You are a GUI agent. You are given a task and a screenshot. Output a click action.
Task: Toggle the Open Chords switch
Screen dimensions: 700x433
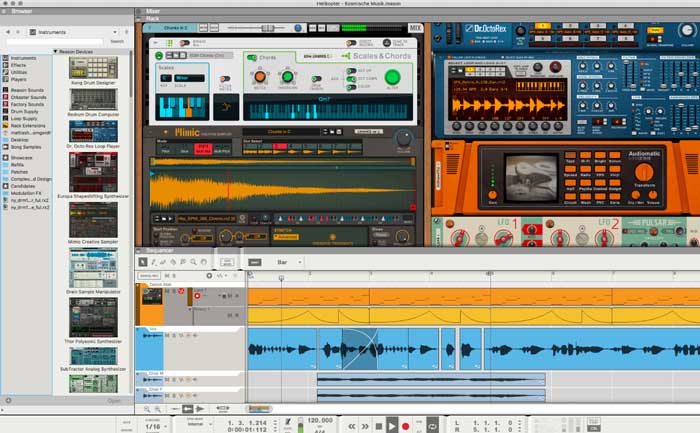coord(316,79)
